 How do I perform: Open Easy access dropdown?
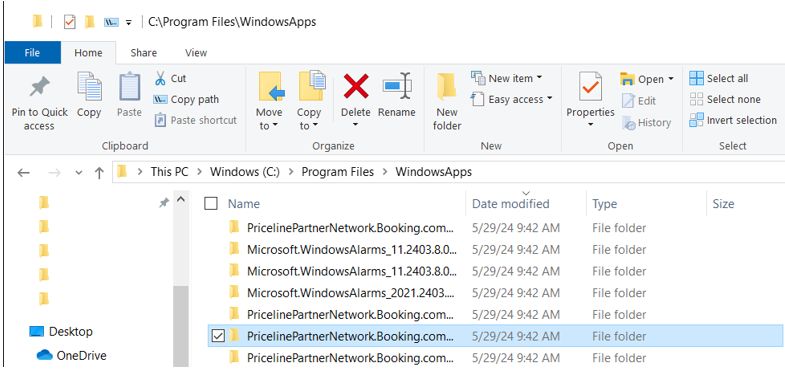[512, 99]
